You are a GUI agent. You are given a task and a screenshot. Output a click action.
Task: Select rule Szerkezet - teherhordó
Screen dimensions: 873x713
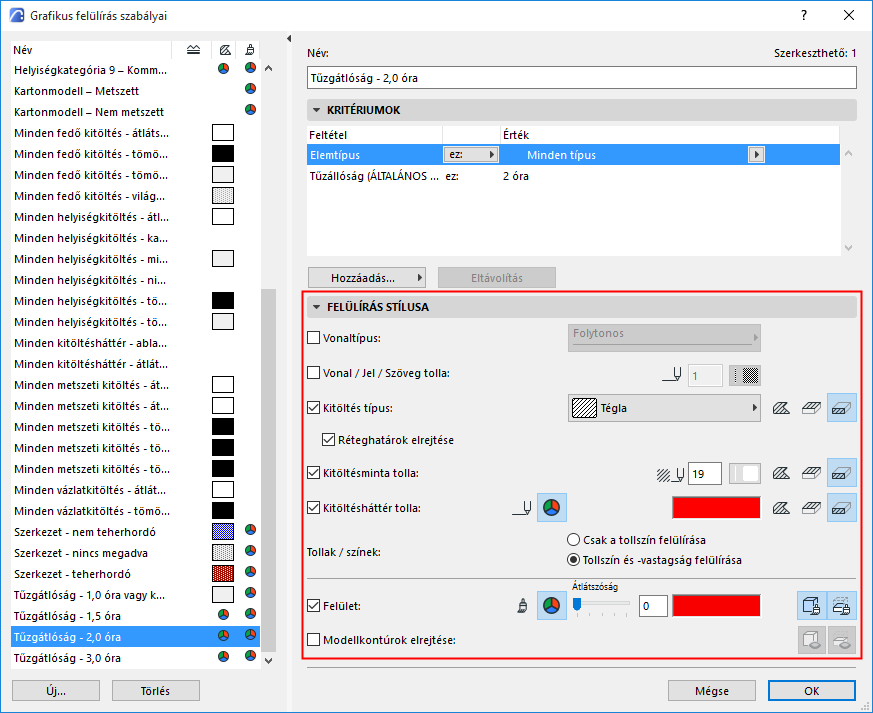pyautogui.click(x=135, y=574)
